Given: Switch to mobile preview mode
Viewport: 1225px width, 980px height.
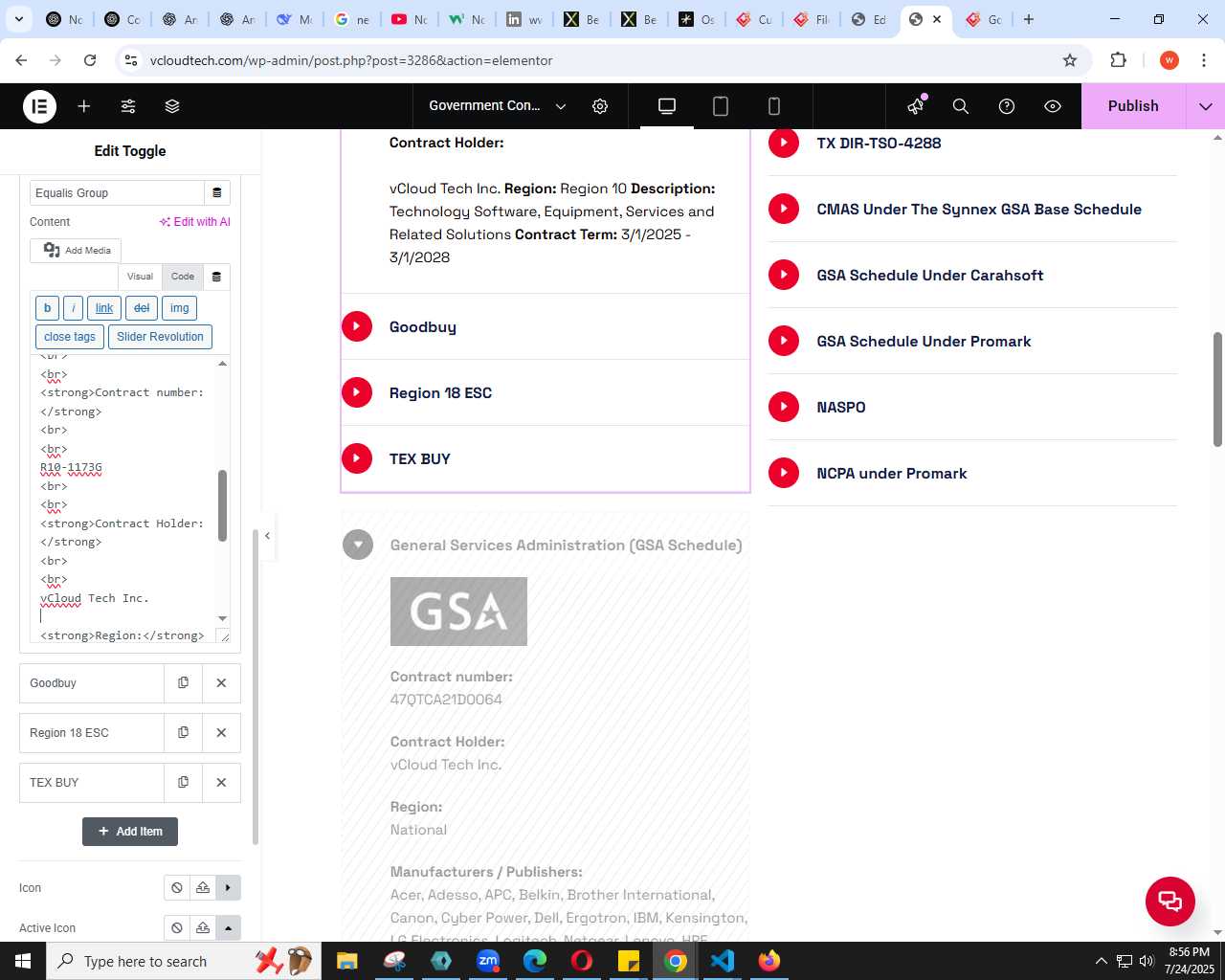Looking at the screenshot, I should pyautogui.click(x=774, y=106).
